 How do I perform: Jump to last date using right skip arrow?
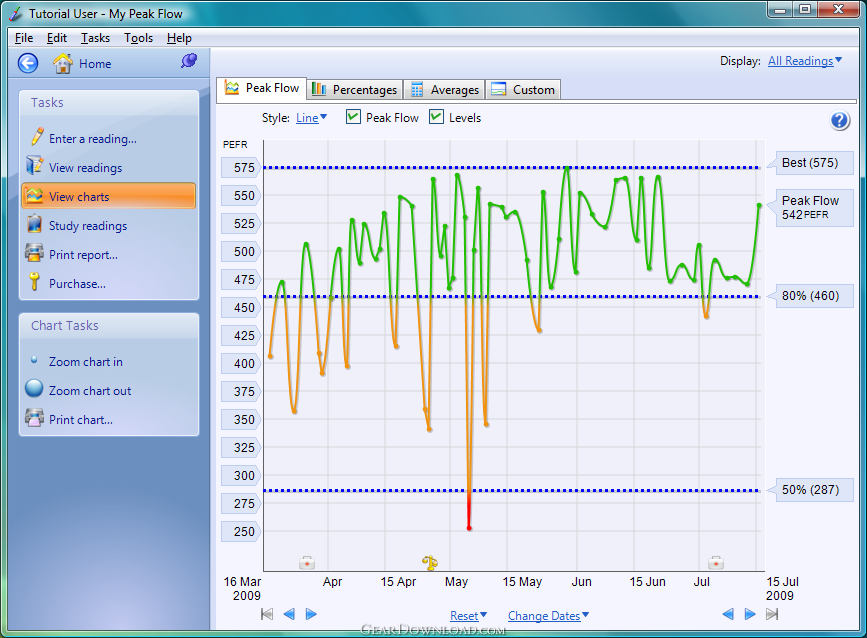(772, 614)
